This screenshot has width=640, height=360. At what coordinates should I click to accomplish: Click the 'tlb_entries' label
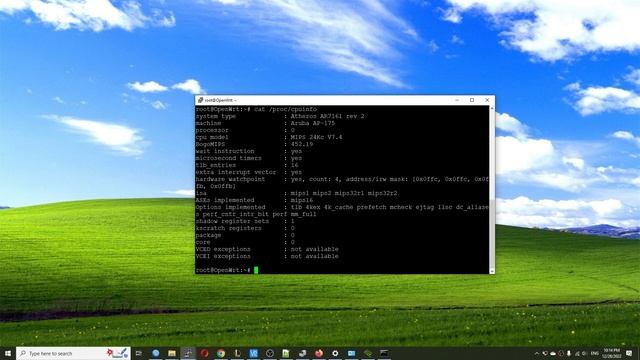click(216, 165)
